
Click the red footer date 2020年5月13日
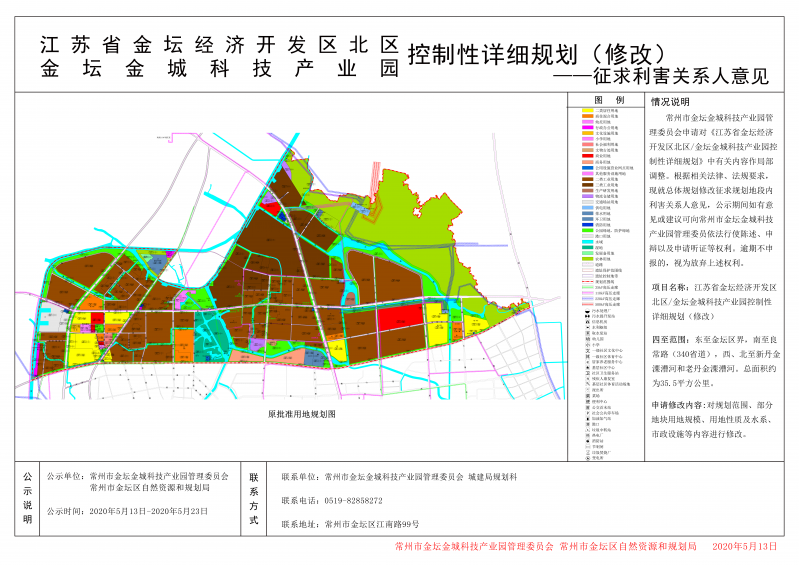click(745, 547)
